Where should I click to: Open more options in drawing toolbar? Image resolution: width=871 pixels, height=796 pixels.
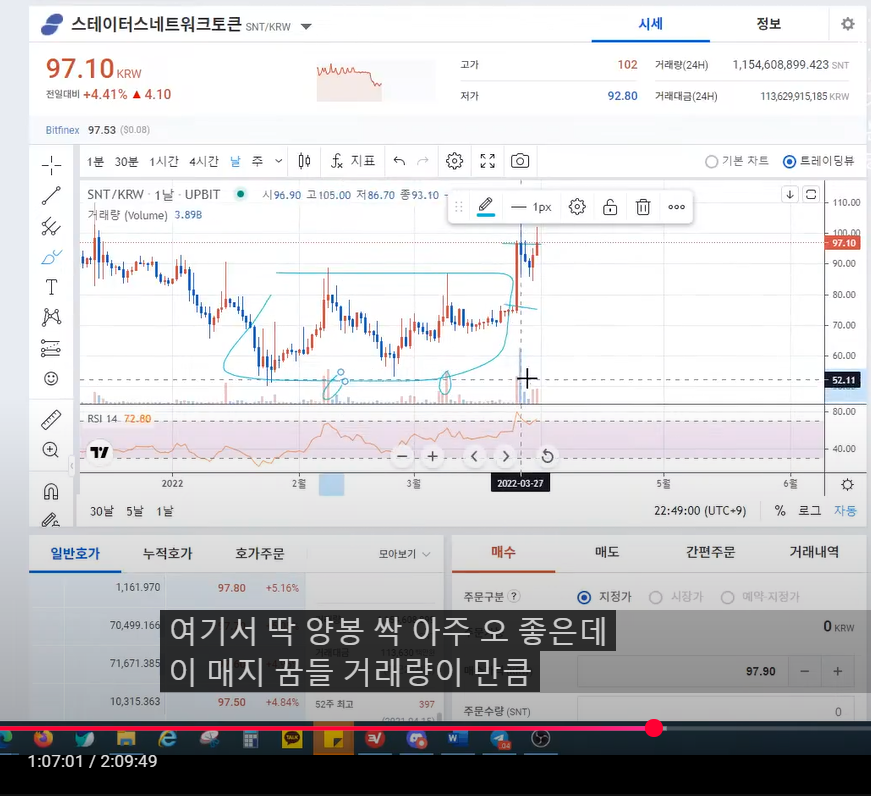676,207
